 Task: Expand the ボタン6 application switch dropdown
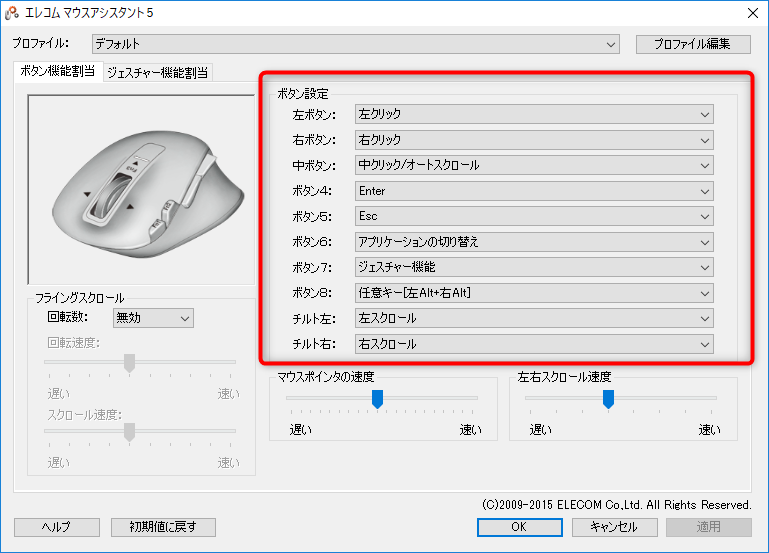click(x=534, y=242)
